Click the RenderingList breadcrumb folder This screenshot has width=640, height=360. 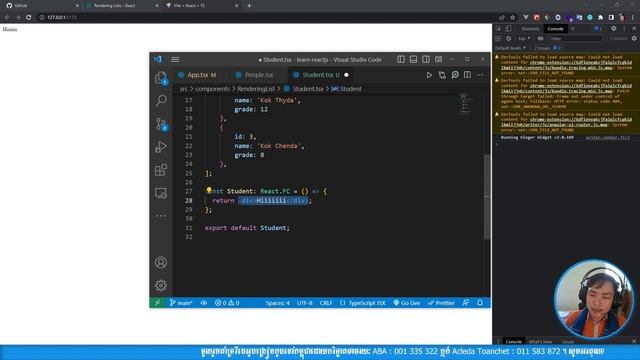(x=256, y=89)
